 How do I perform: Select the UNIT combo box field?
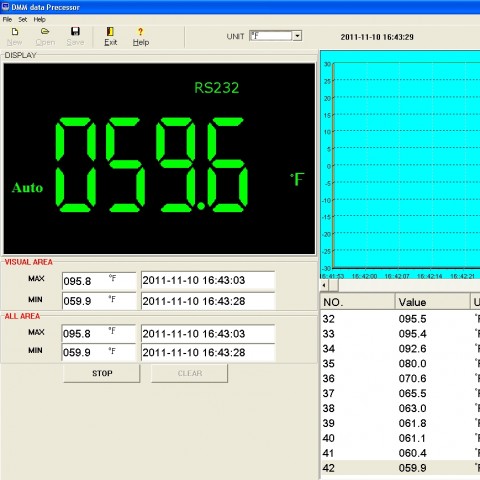[275, 36]
